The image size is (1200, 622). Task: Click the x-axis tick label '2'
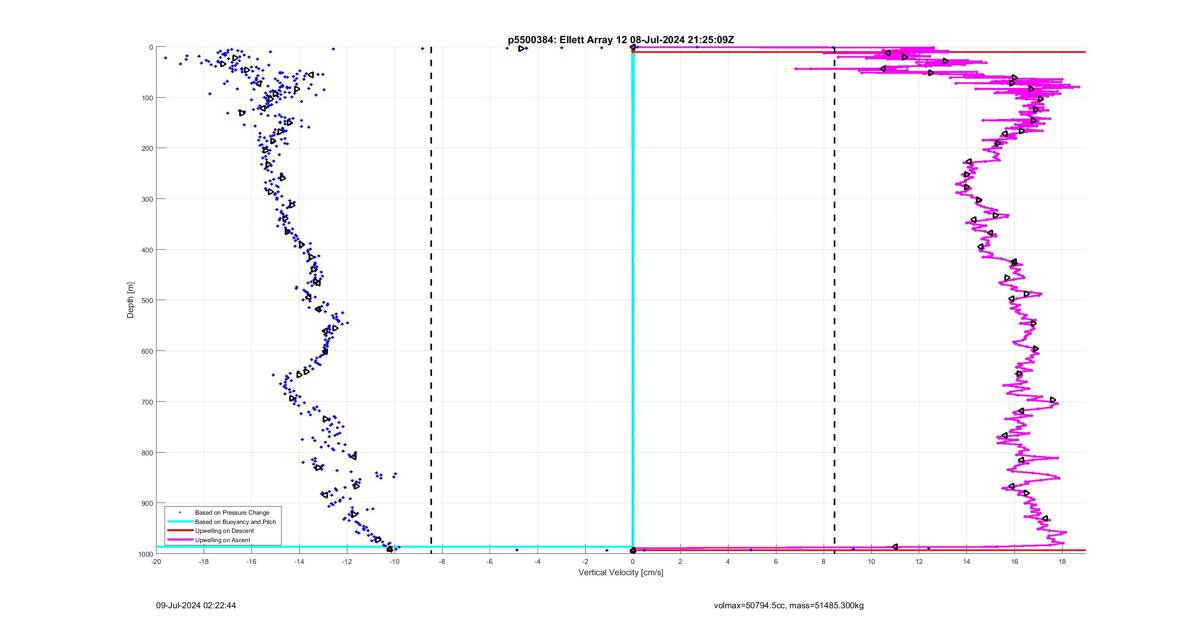681,561
